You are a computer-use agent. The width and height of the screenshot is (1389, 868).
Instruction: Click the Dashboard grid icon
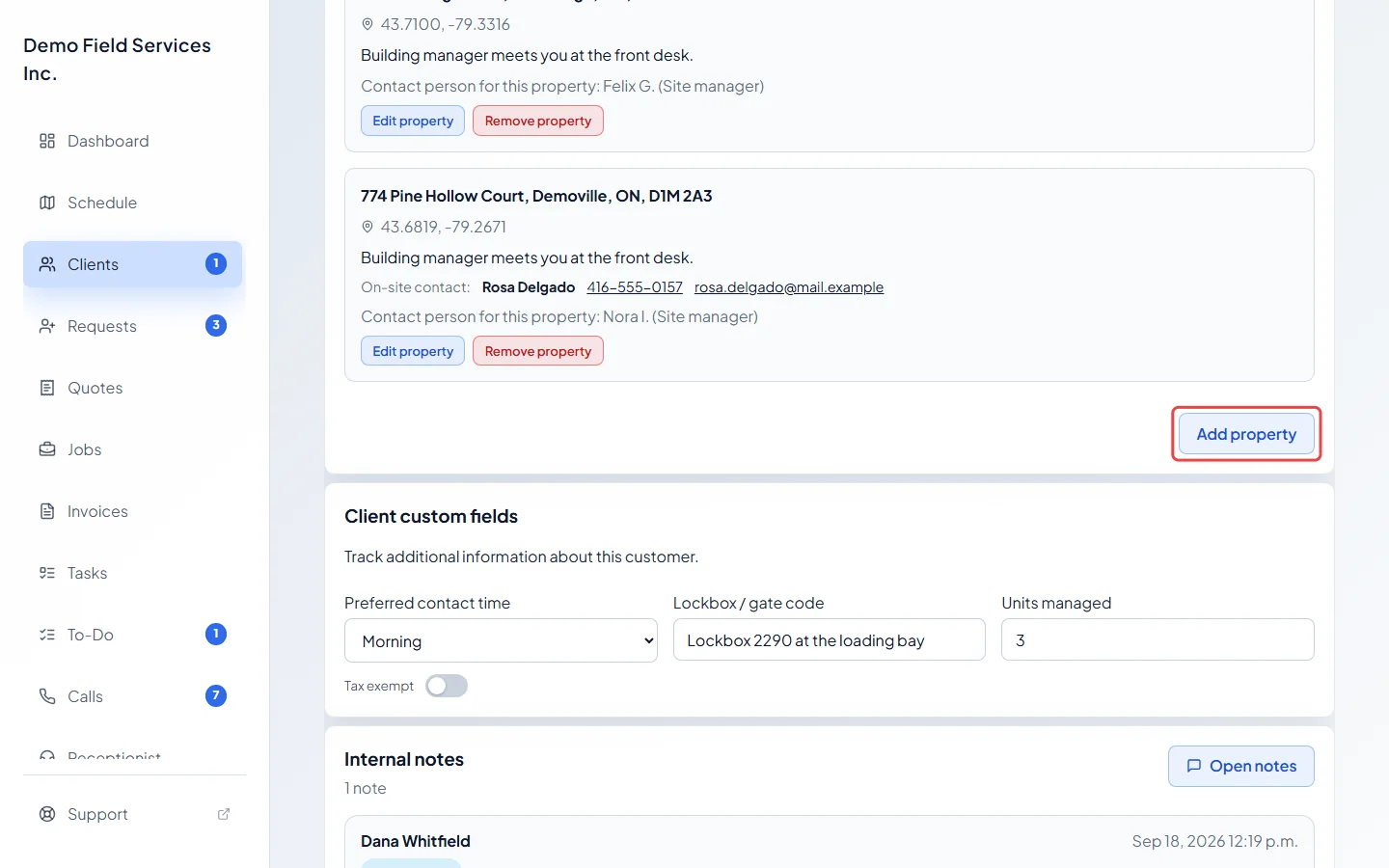(47, 141)
